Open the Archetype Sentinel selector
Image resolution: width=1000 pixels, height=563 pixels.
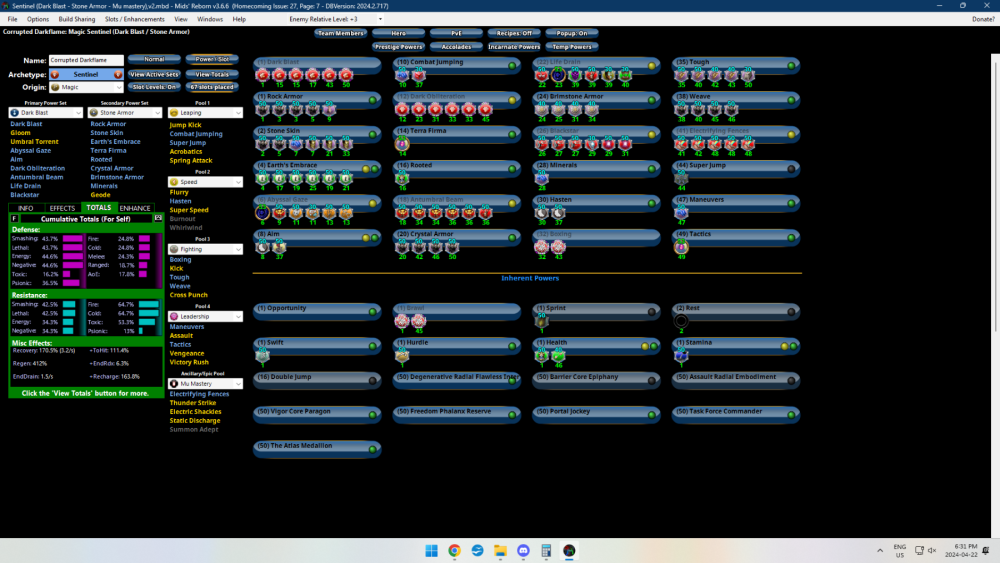86,75
